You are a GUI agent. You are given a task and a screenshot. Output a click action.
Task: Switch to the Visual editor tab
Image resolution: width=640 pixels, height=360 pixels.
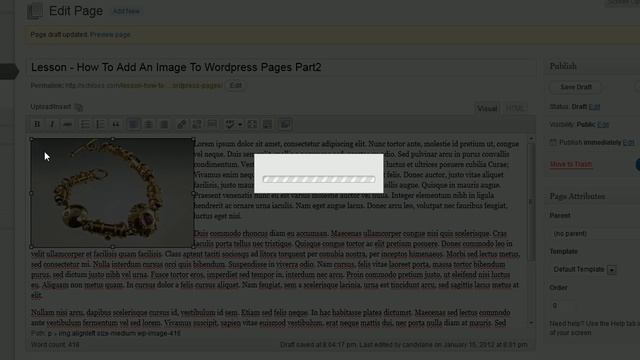coord(487,108)
